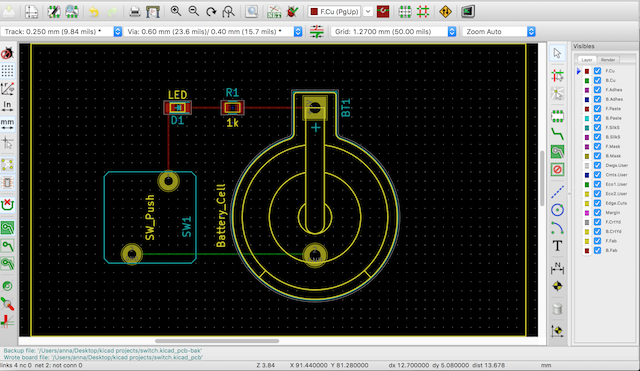The image size is (640, 371).
Task: Toggle F.Cu layer visibility checkbox
Action: [598, 71]
